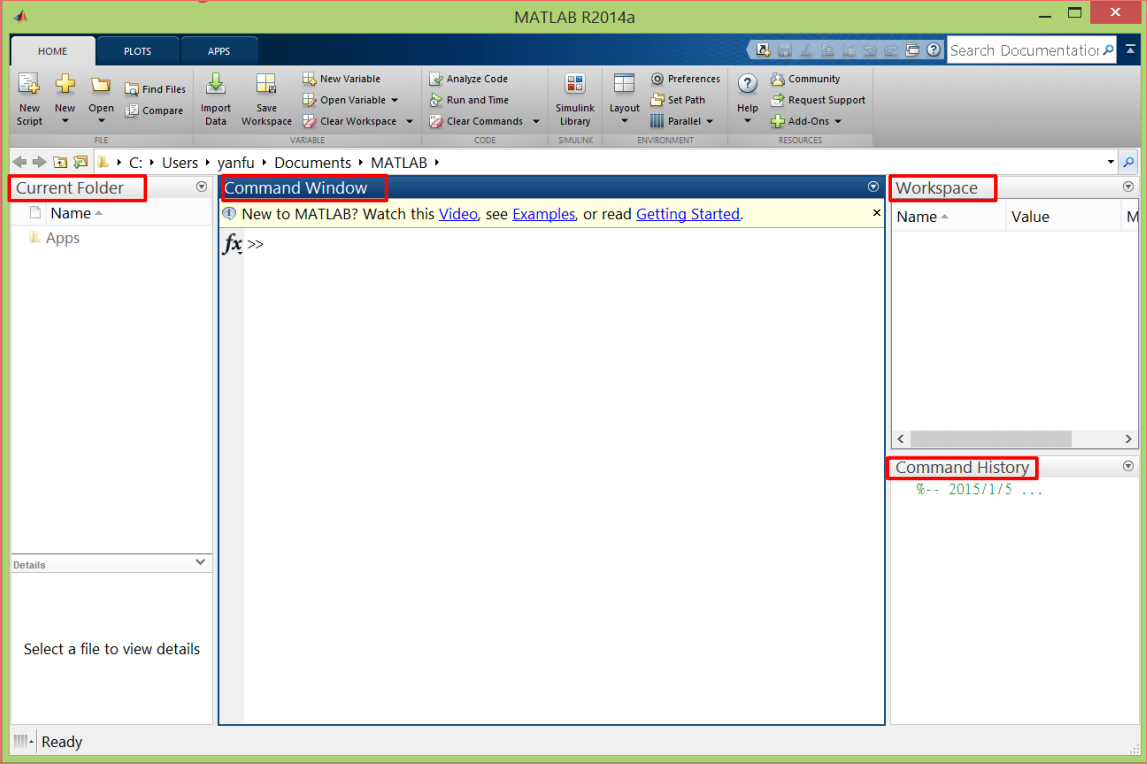Run Analyze Code
This screenshot has width=1148, height=764.
469,78
